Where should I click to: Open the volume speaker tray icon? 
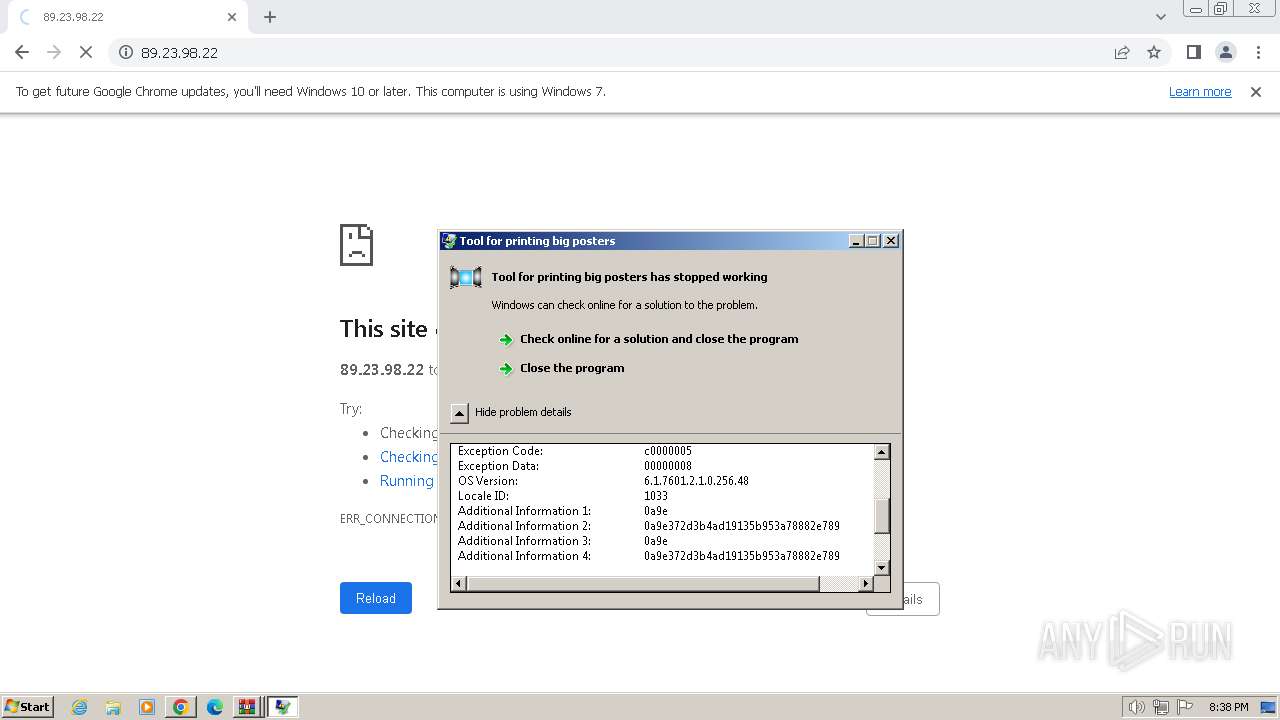pos(1136,707)
